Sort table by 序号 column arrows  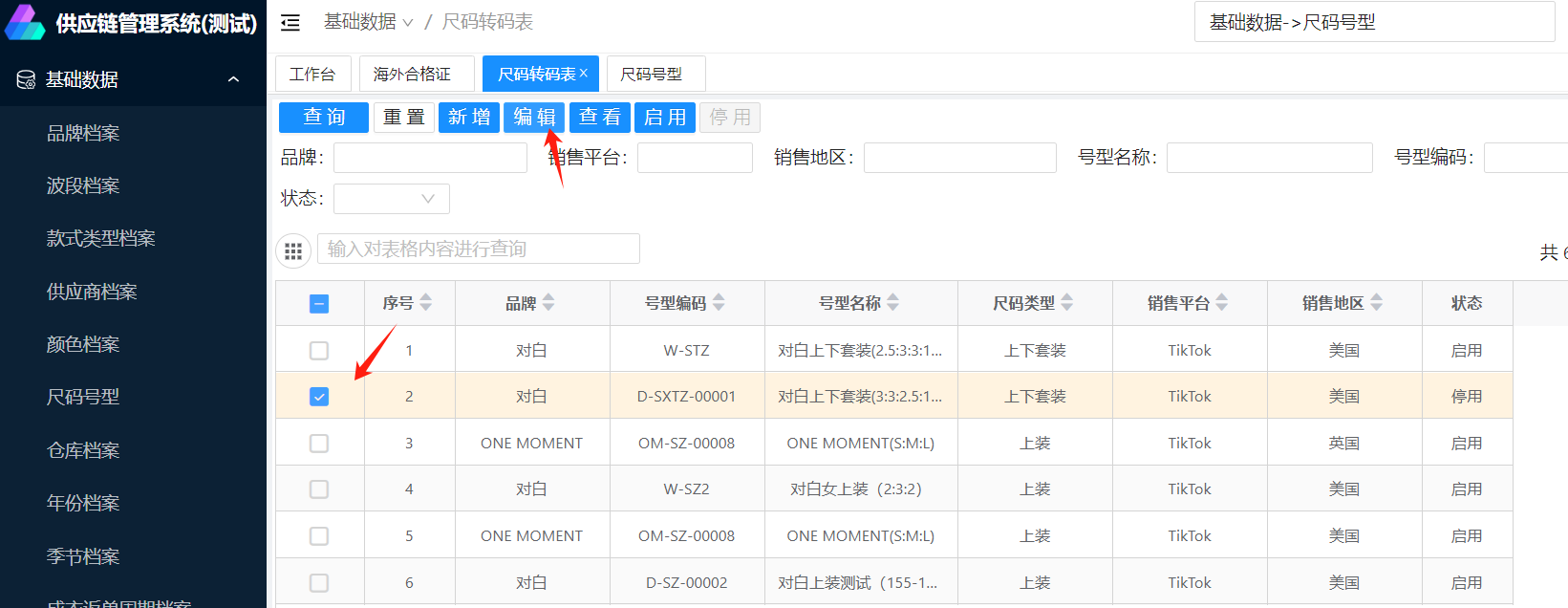click(426, 303)
